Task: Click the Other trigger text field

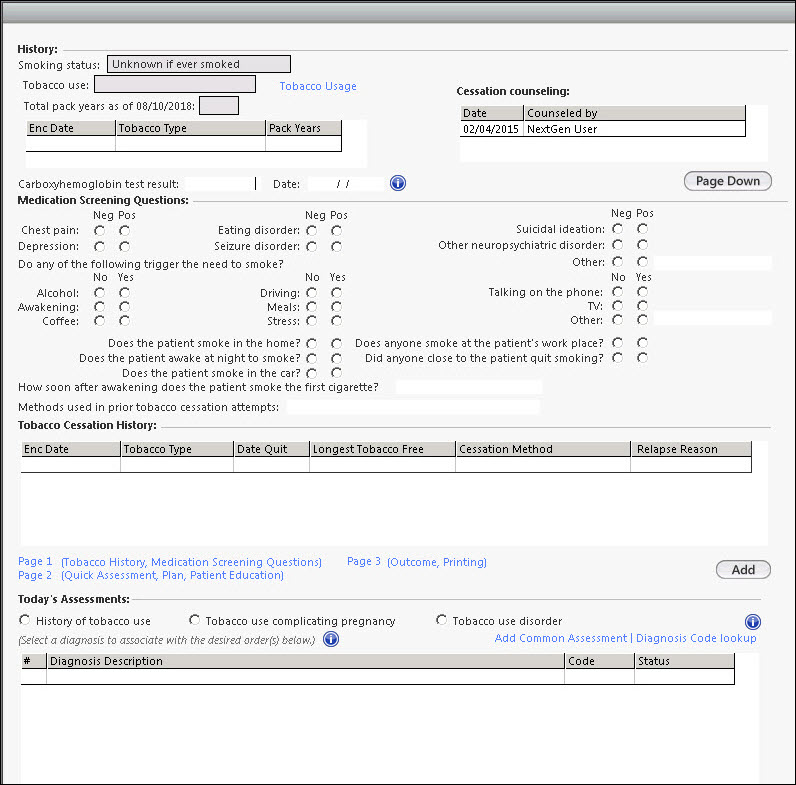Action: 712,318
